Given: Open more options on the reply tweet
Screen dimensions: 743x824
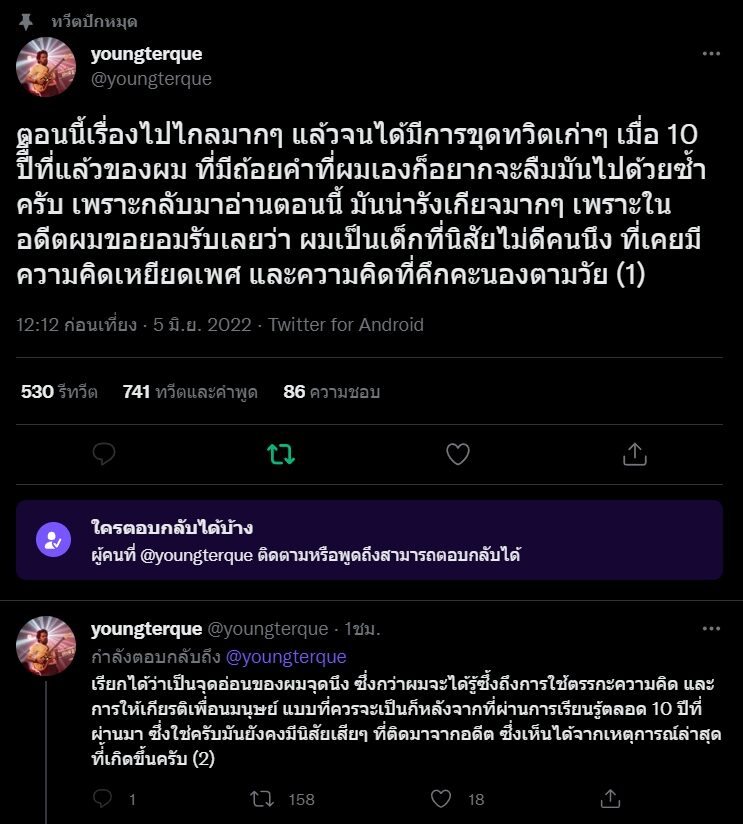Looking at the screenshot, I should coord(711,629).
